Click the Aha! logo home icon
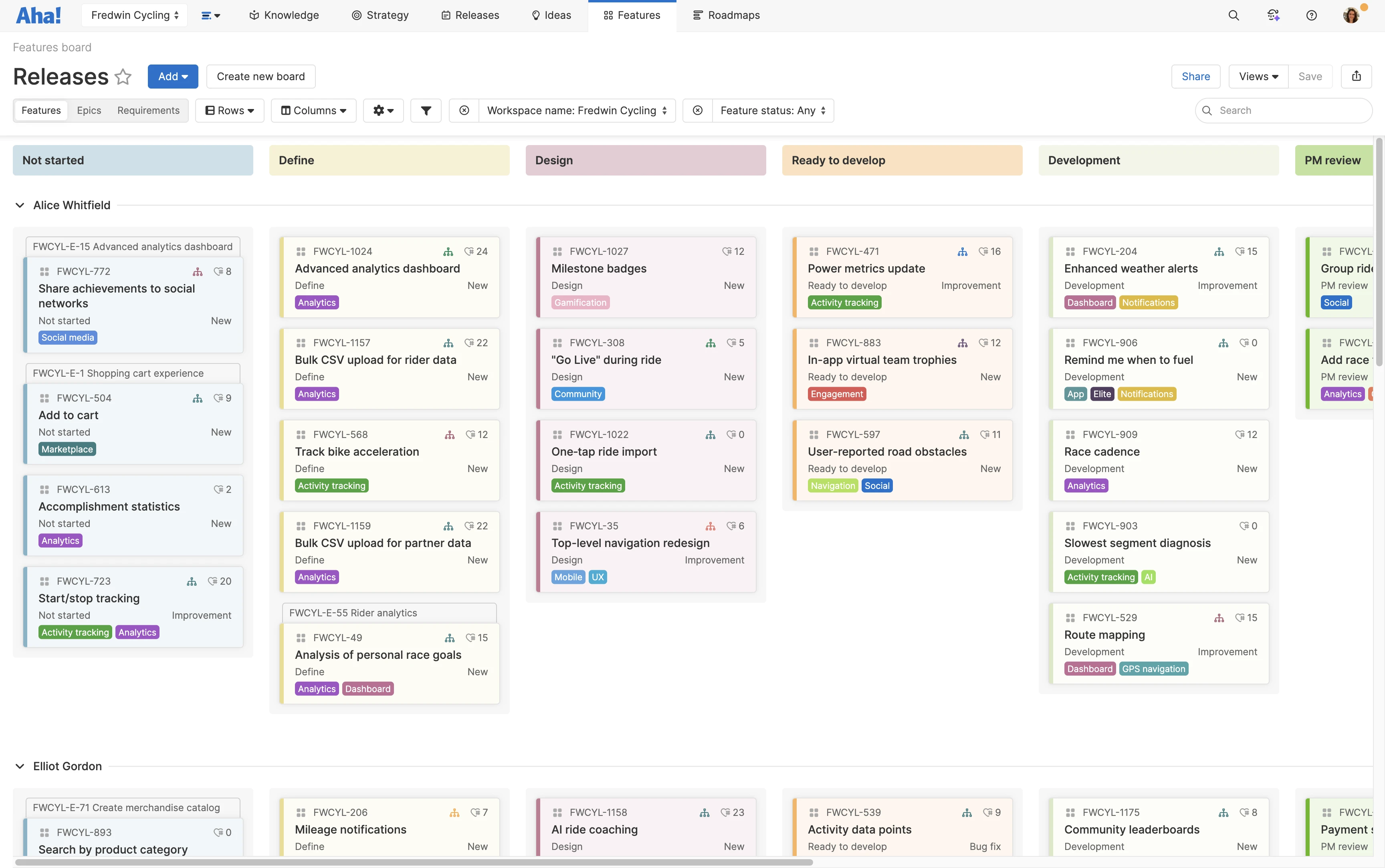The image size is (1385, 868). [x=38, y=16]
